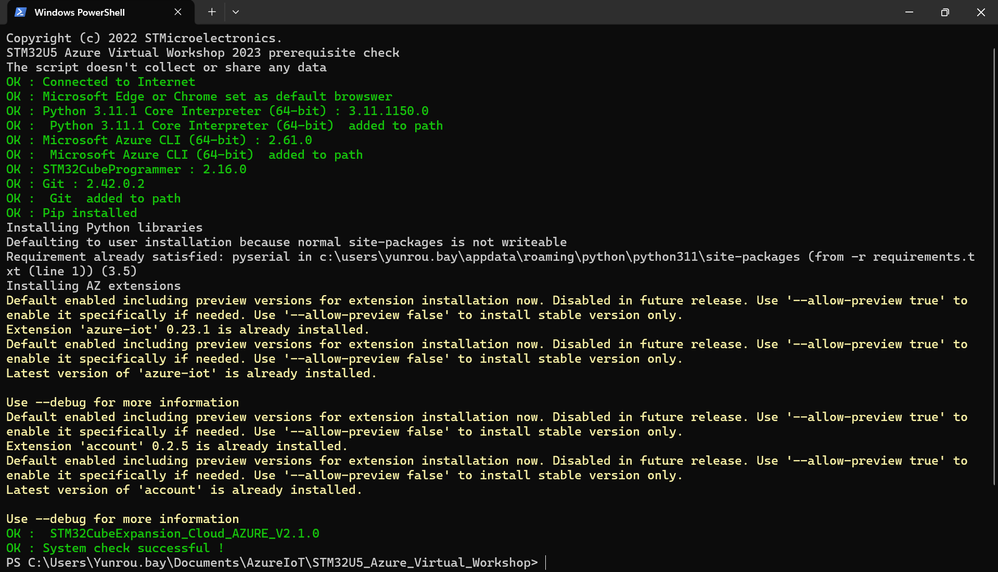Viewport: 998px width, 572px height.
Task: Click the 'Pip installed' status line
Action: 72,213
